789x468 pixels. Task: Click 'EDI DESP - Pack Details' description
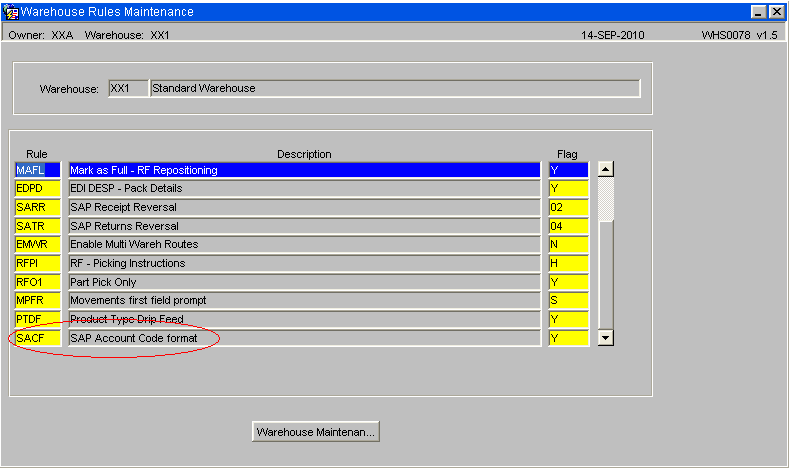304,188
